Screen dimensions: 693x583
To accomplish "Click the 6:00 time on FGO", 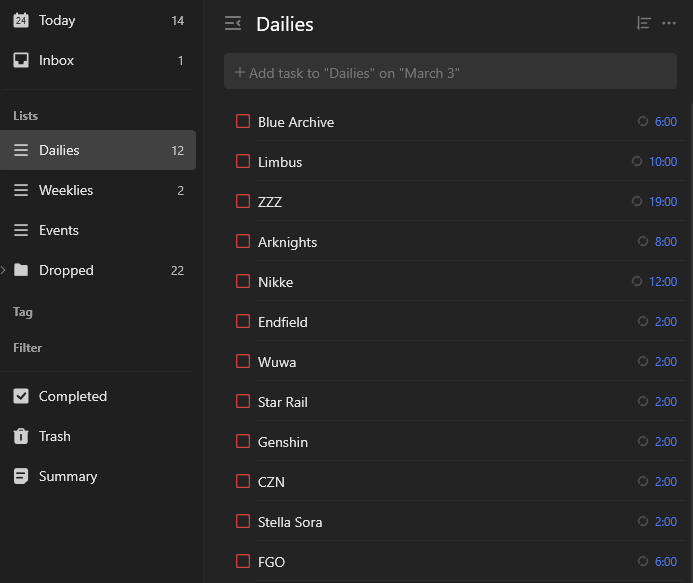I will click(x=666, y=561).
